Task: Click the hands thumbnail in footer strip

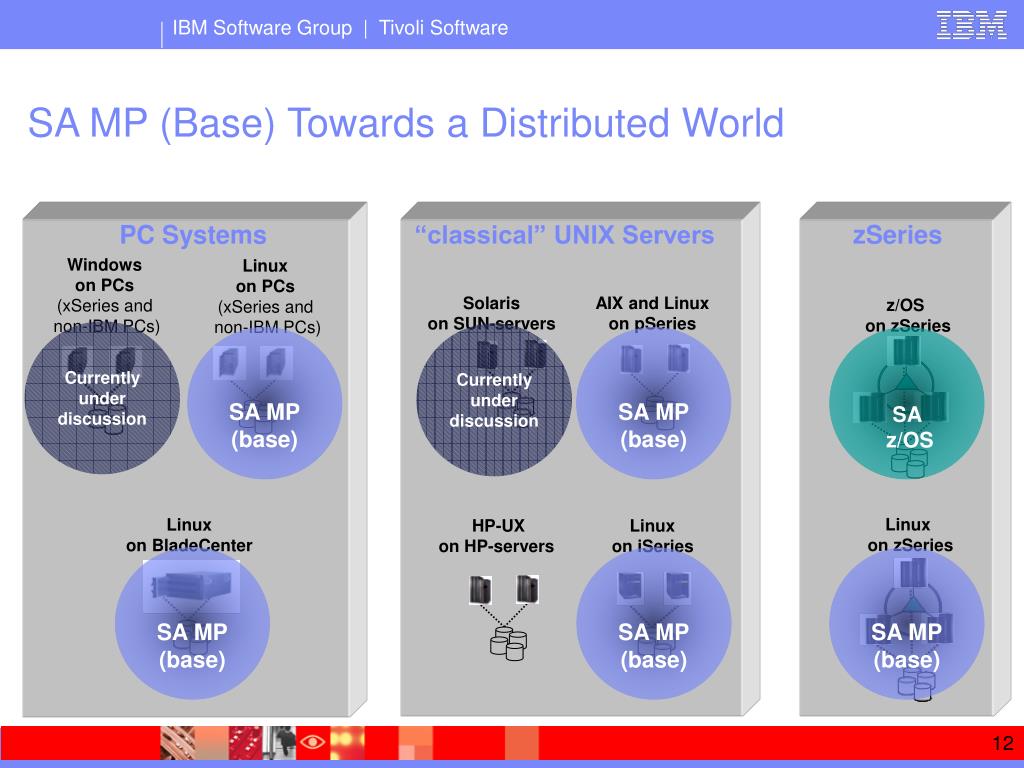Action: pyautogui.click(x=177, y=743)
